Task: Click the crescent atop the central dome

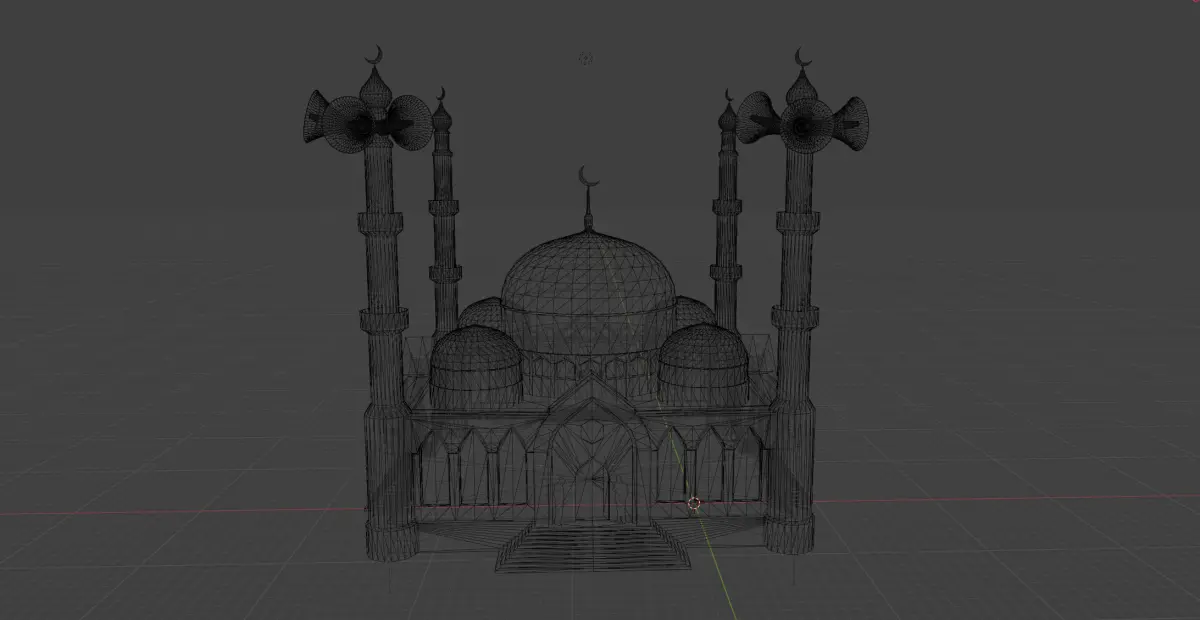Action: pos(589,178)
